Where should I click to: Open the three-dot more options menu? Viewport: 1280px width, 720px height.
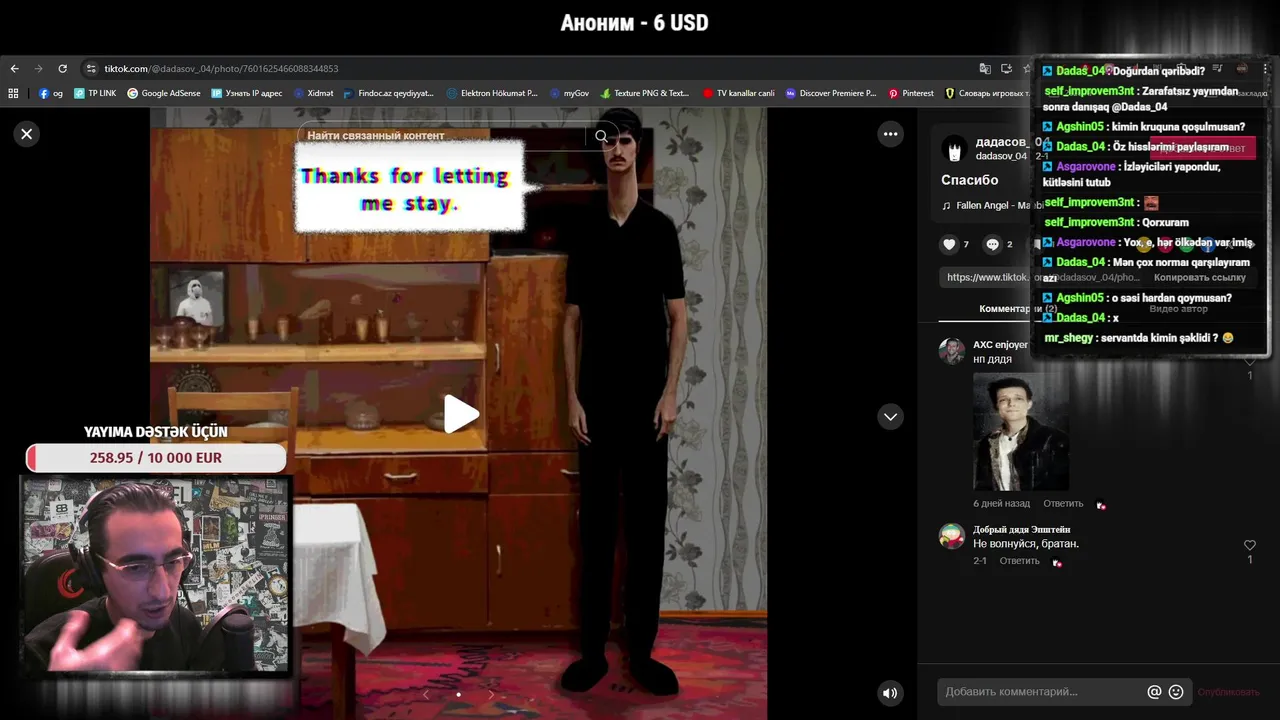[x=890, y=134]
